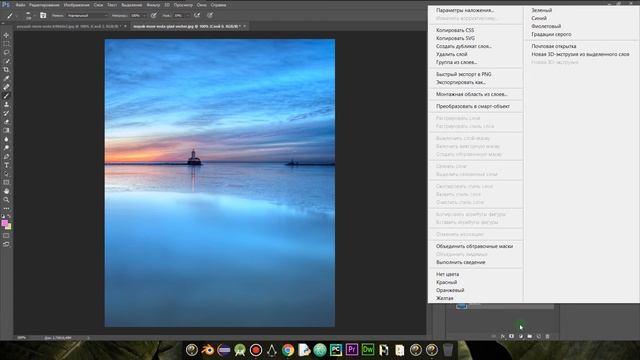Image resolution: width=640 pixels, height=360 pixels.
Task: Choose Синий layer color label
Action: (x=539, y=18)
